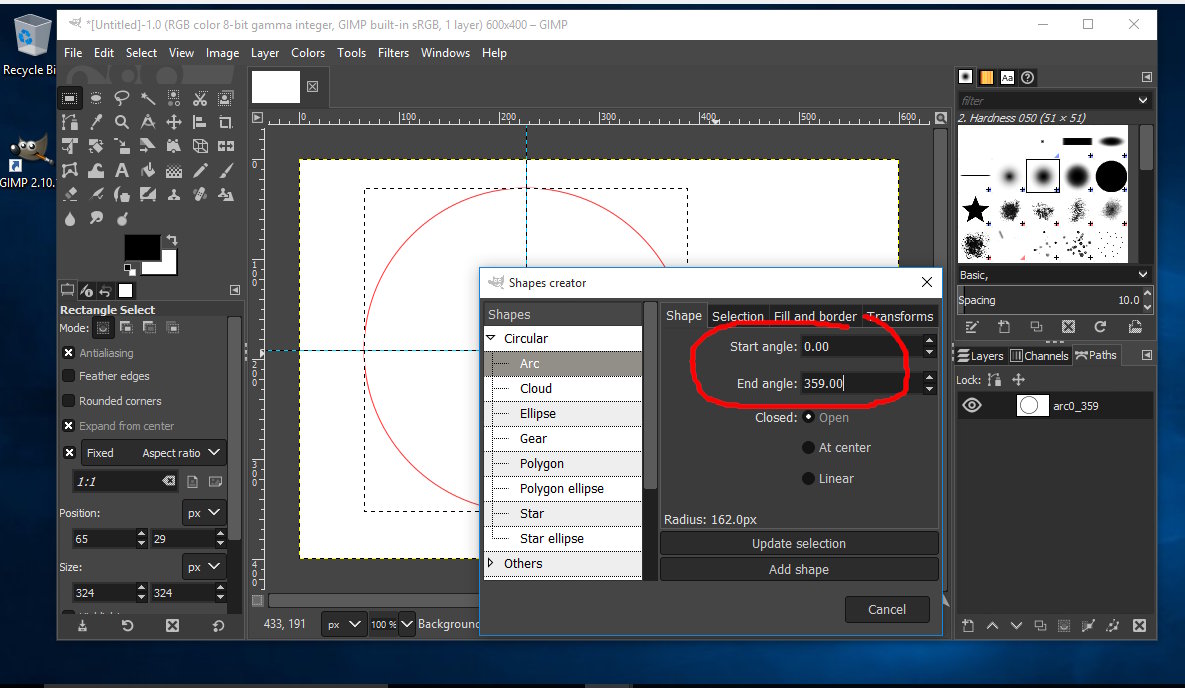Swap foreground and background colors
The height and width of the screenshot is (688, 1185).
(x=171, y=240)
